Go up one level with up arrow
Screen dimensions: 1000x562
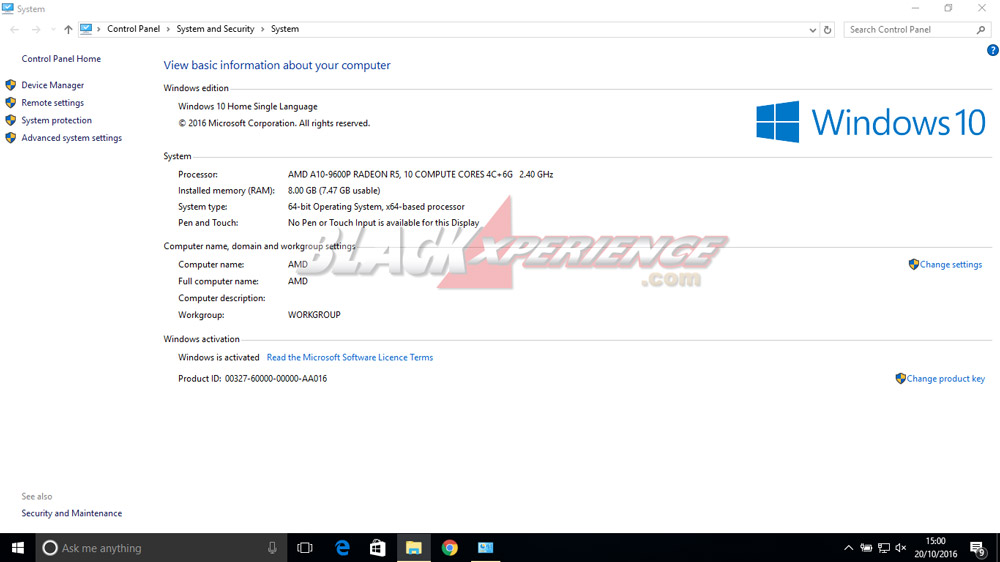coord(68,29)
